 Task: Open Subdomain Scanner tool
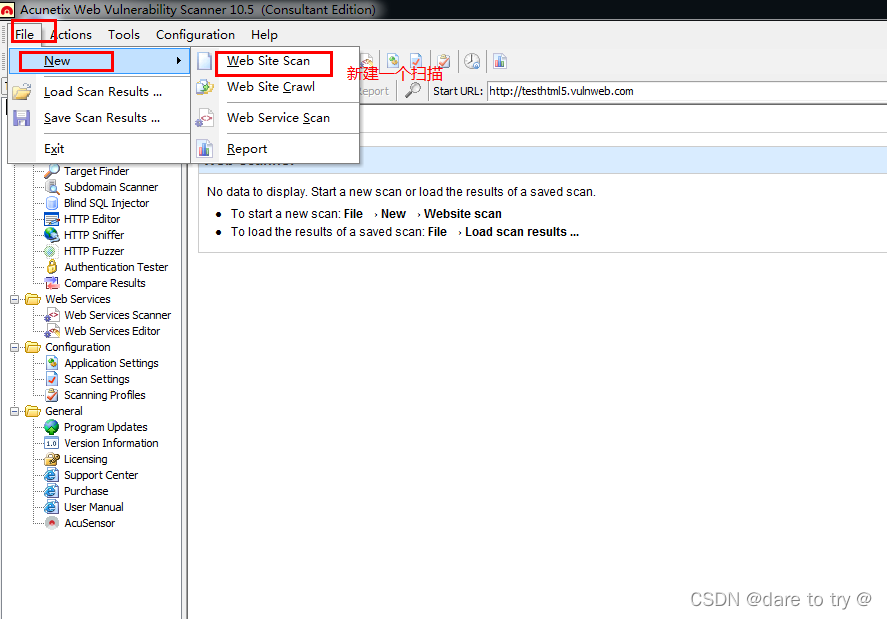pos(111,187)
